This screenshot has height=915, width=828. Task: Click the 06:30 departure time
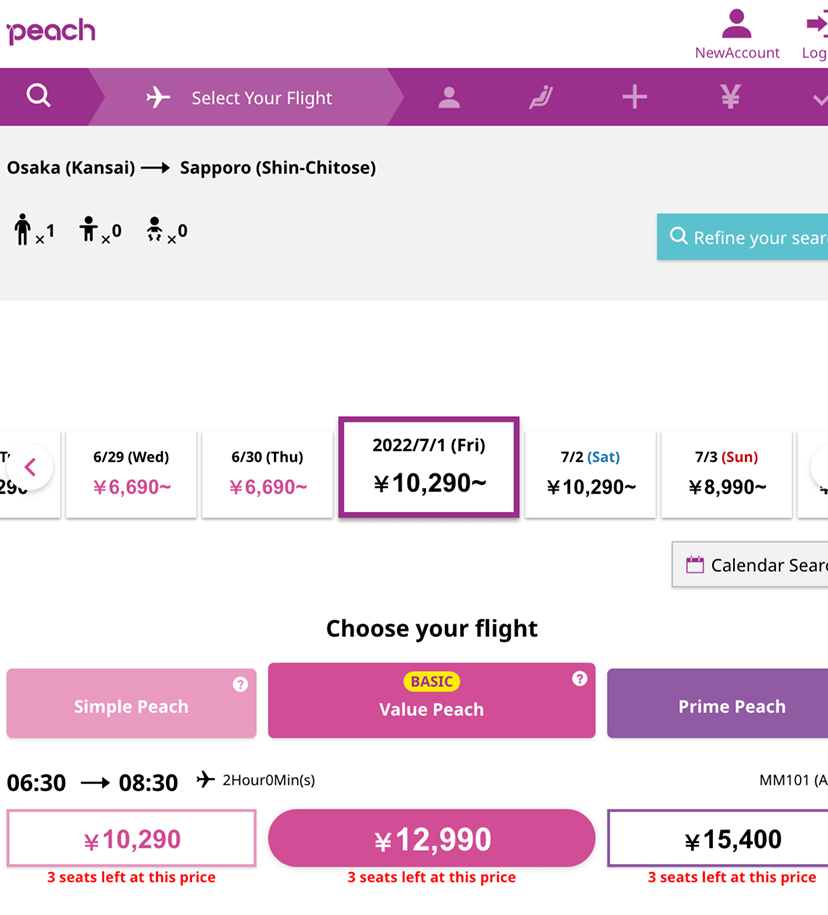pyautogui.click(x=36, y=783)
